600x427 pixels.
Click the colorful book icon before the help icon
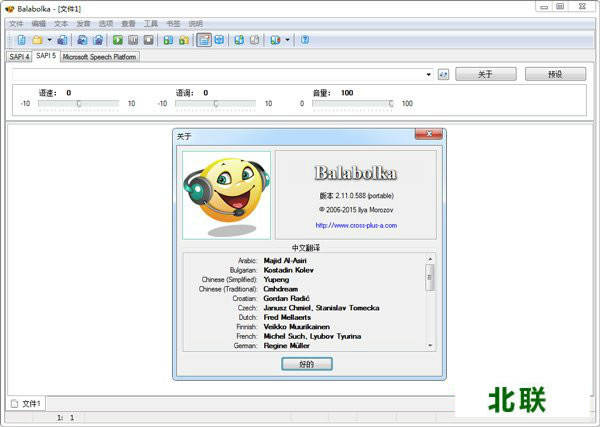275,40
